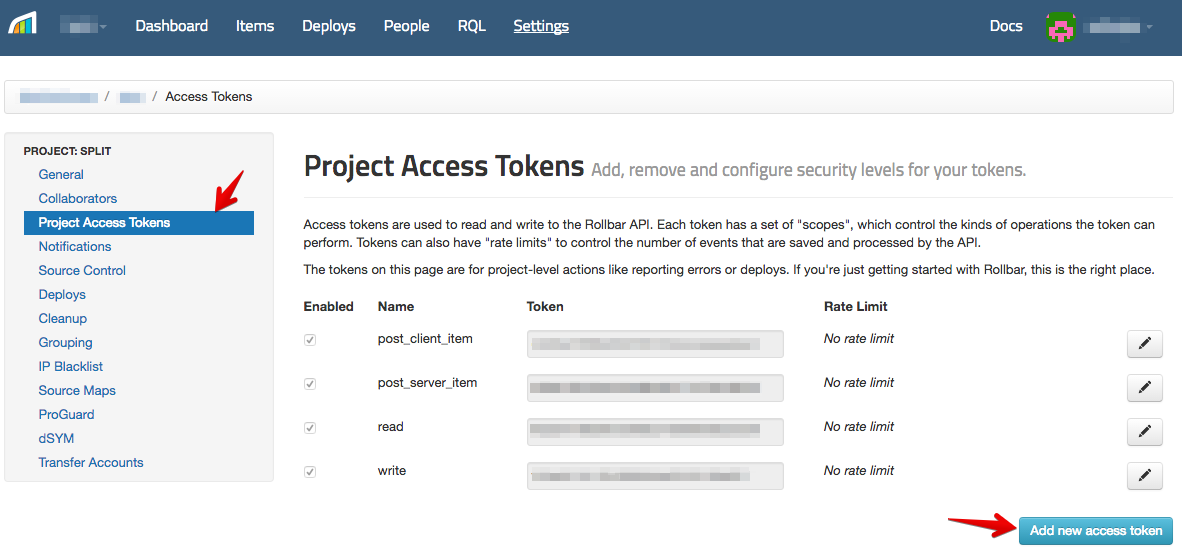Disable the read token checkbox
This screenshot has height=553, width=1182.
pos(310,428)
